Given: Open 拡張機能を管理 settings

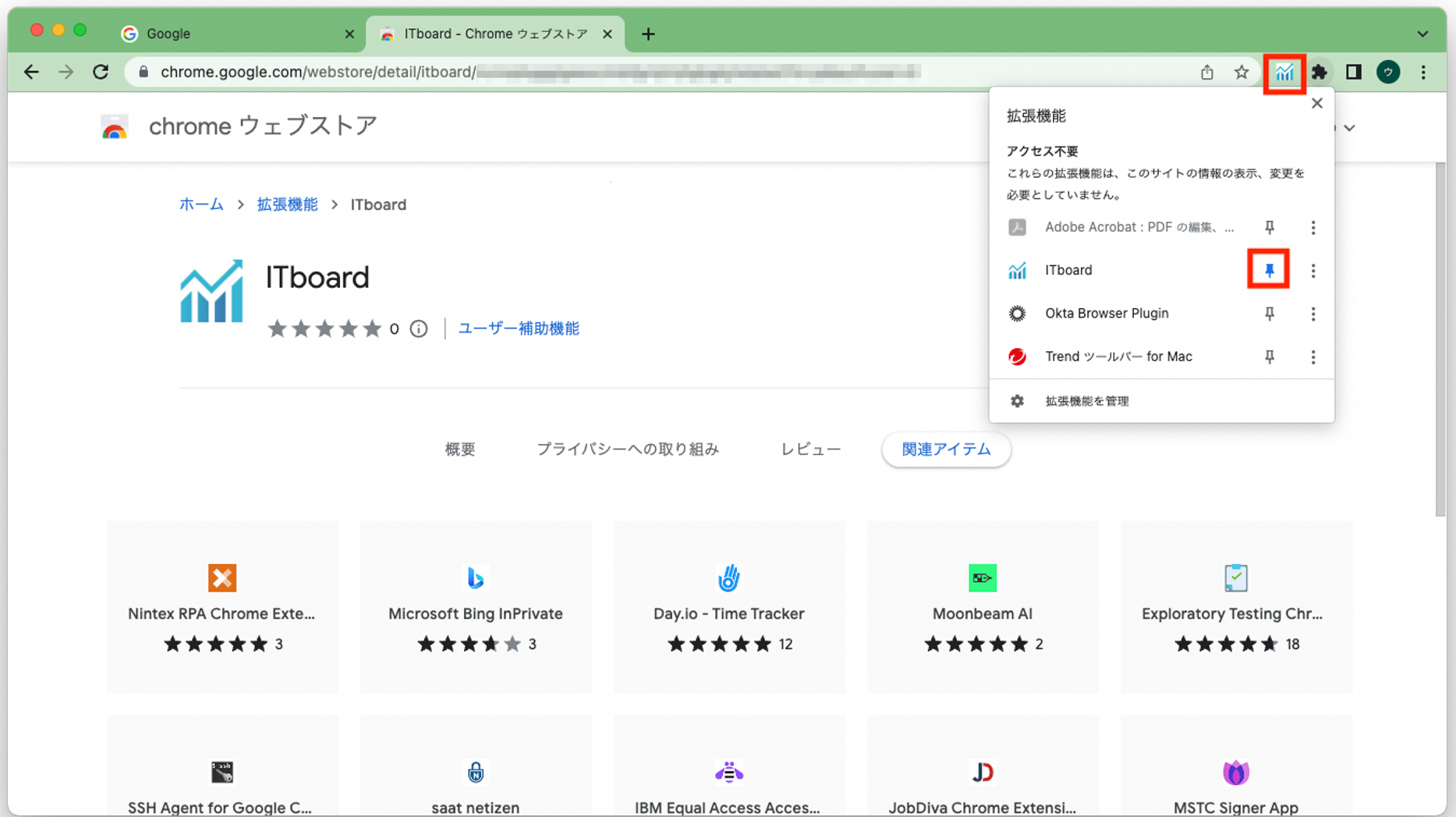Looking at the screenshot, I should (x=1086, y=401).
